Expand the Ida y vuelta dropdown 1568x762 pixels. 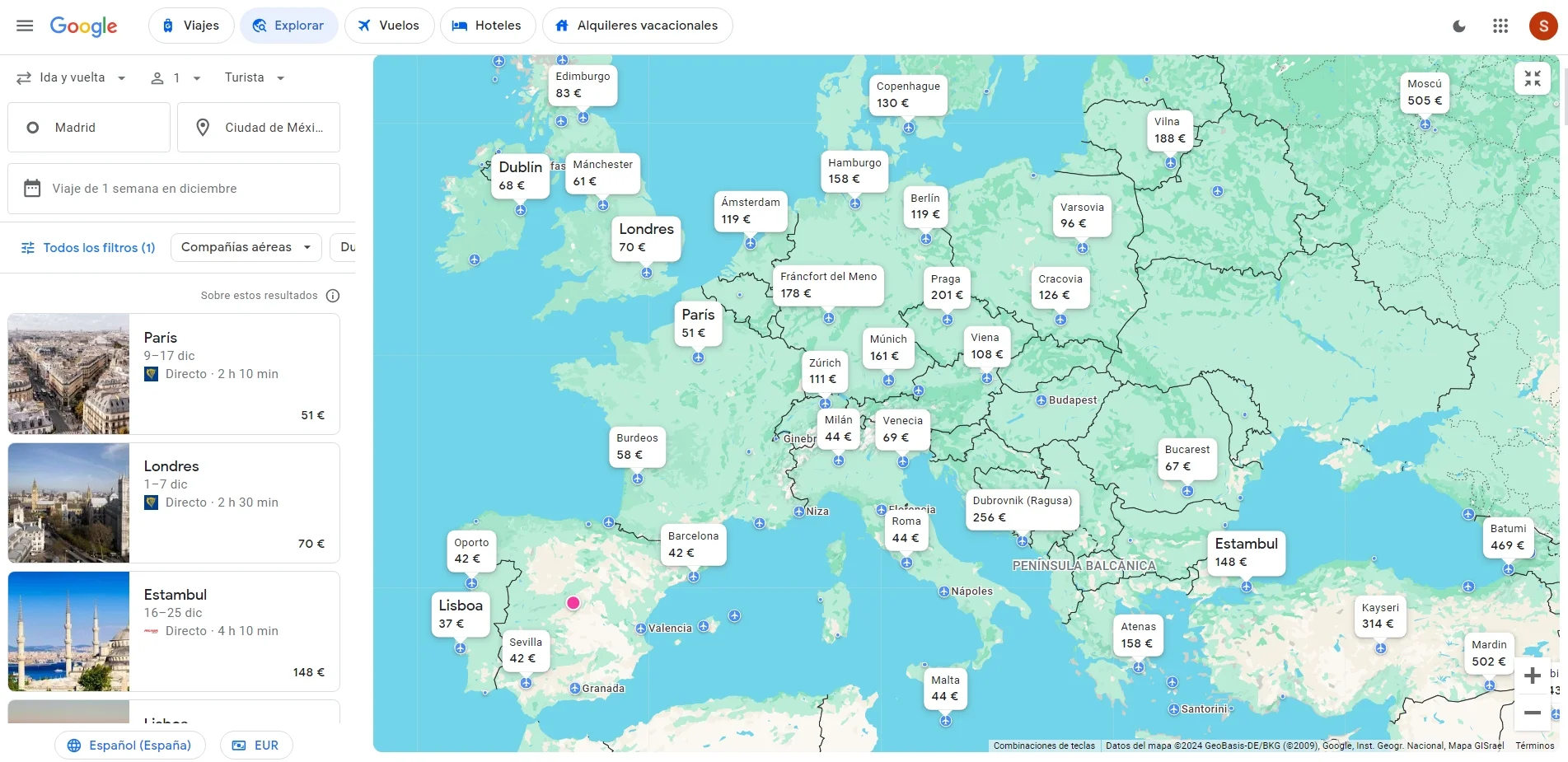click(x=72, y=78)
